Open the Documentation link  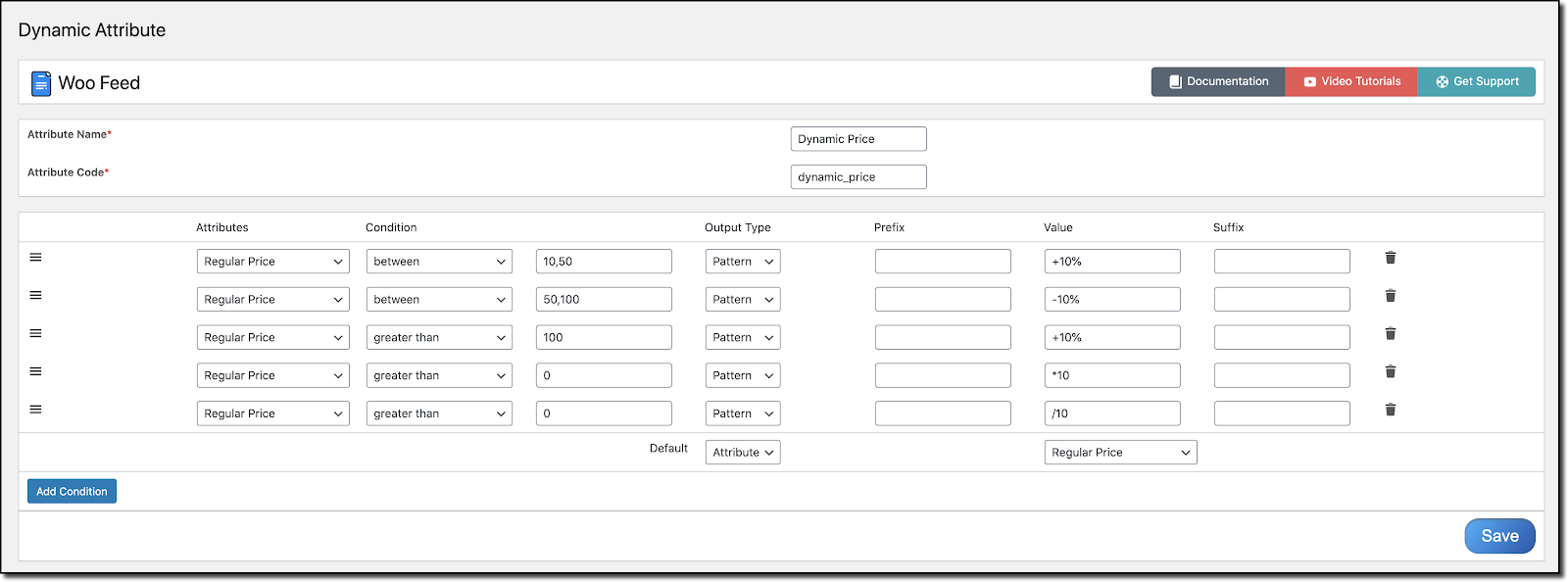pos(1218,82)
